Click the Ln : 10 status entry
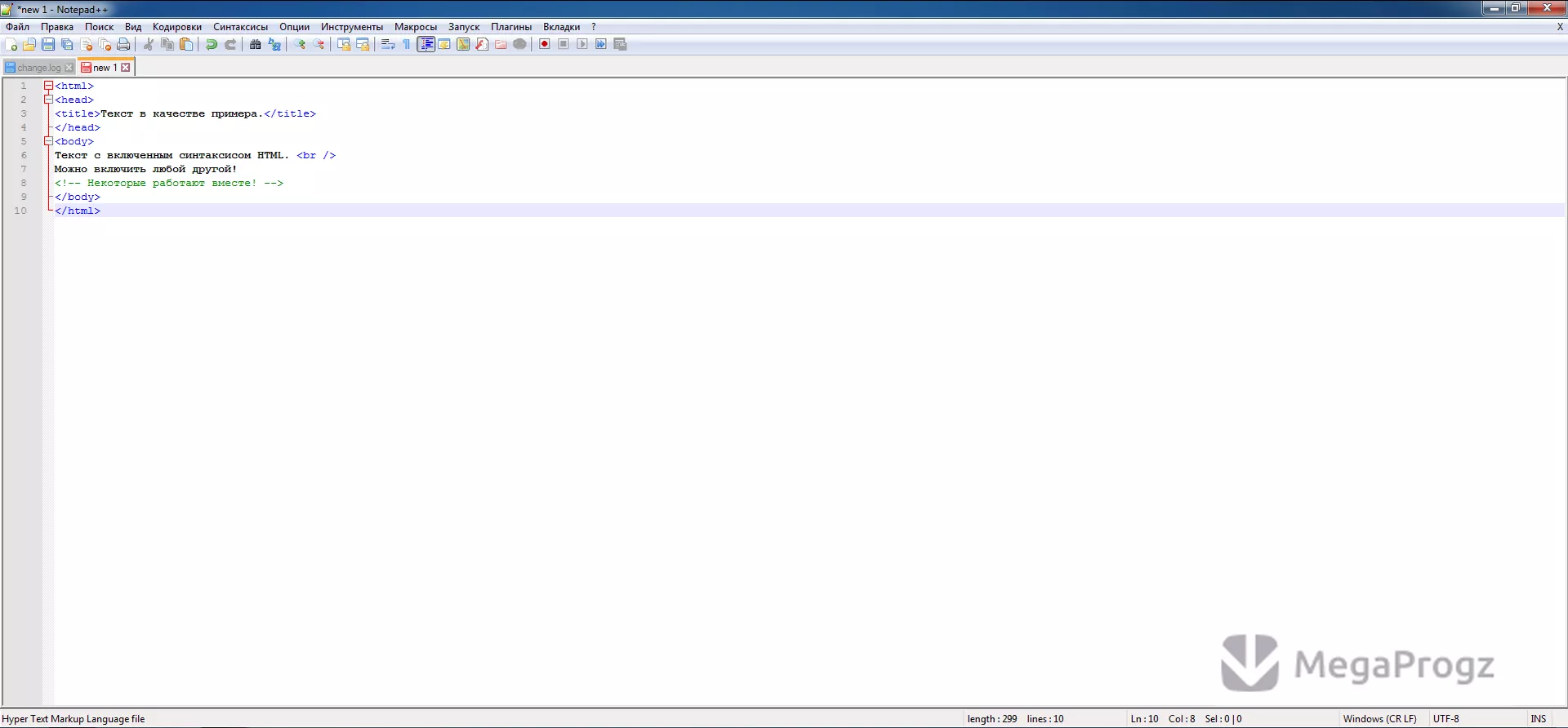 click(1144, 719)
